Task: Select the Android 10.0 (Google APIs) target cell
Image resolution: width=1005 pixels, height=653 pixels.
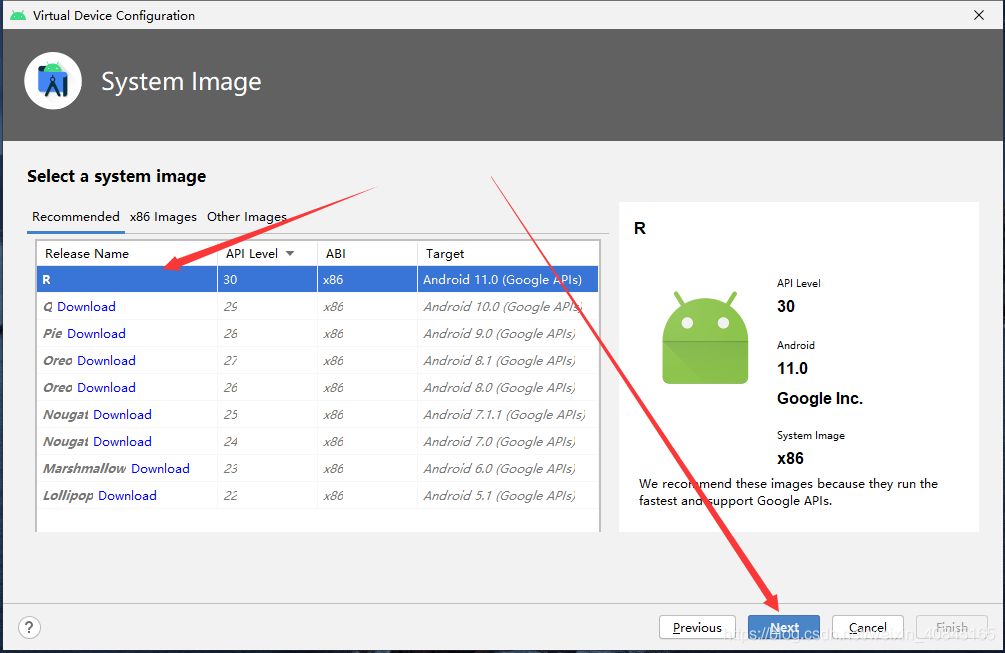Action: [x=508, y=306]
